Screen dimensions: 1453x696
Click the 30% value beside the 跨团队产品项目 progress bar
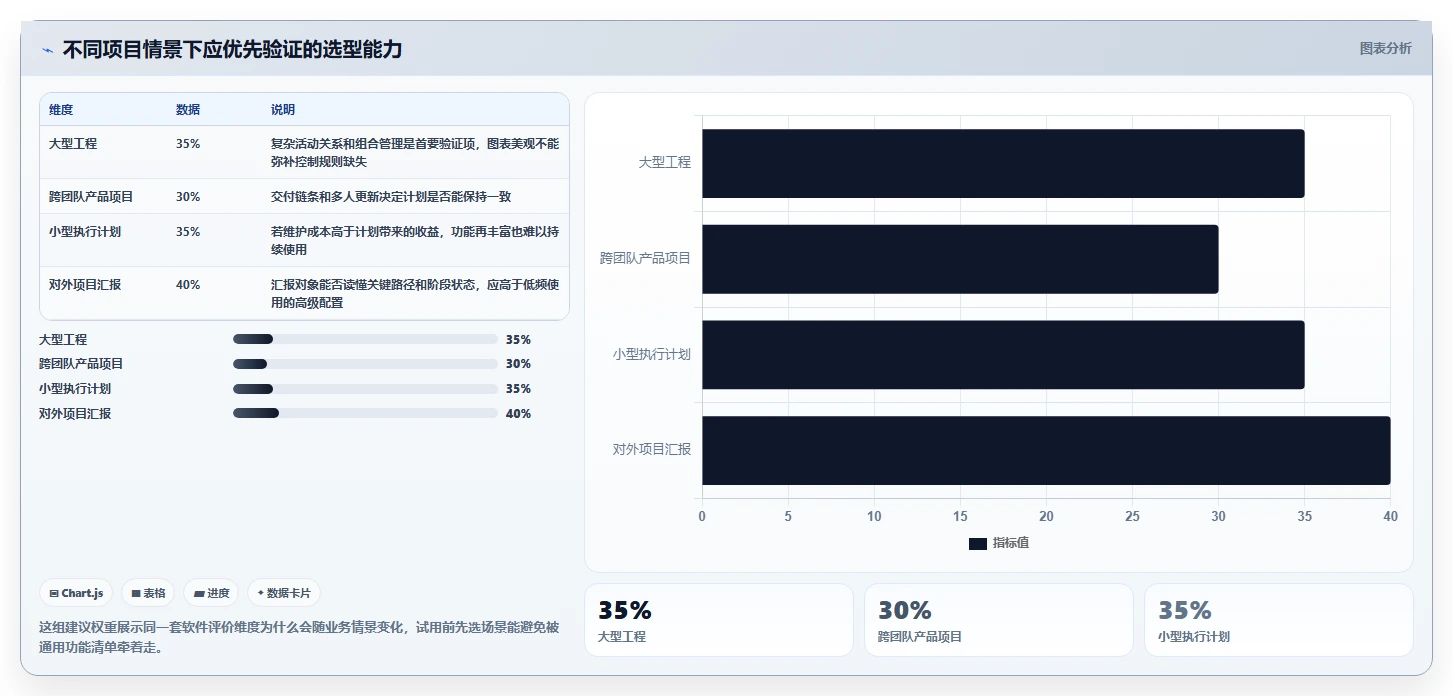point(518,364)
